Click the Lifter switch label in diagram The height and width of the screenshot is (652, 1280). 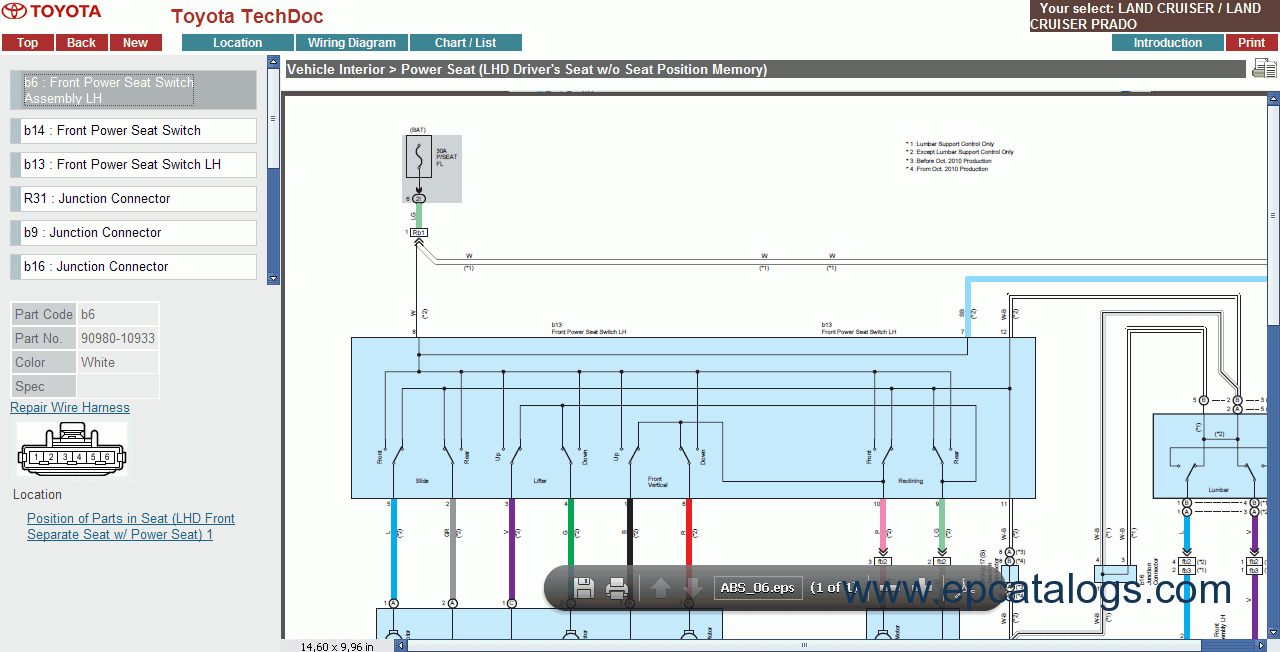[x=540, y=481]
